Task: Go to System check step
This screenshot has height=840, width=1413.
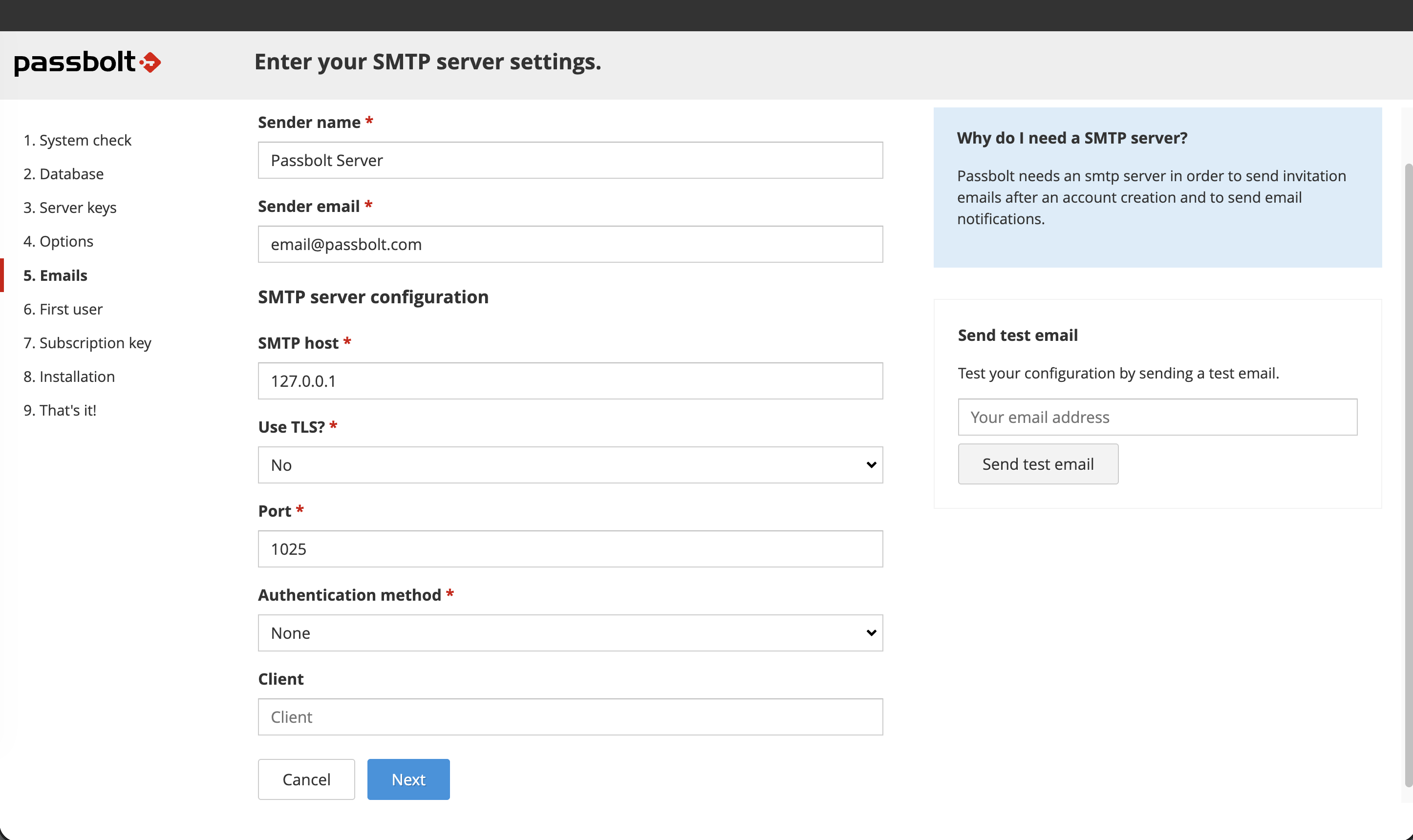Action: [77, 140]
